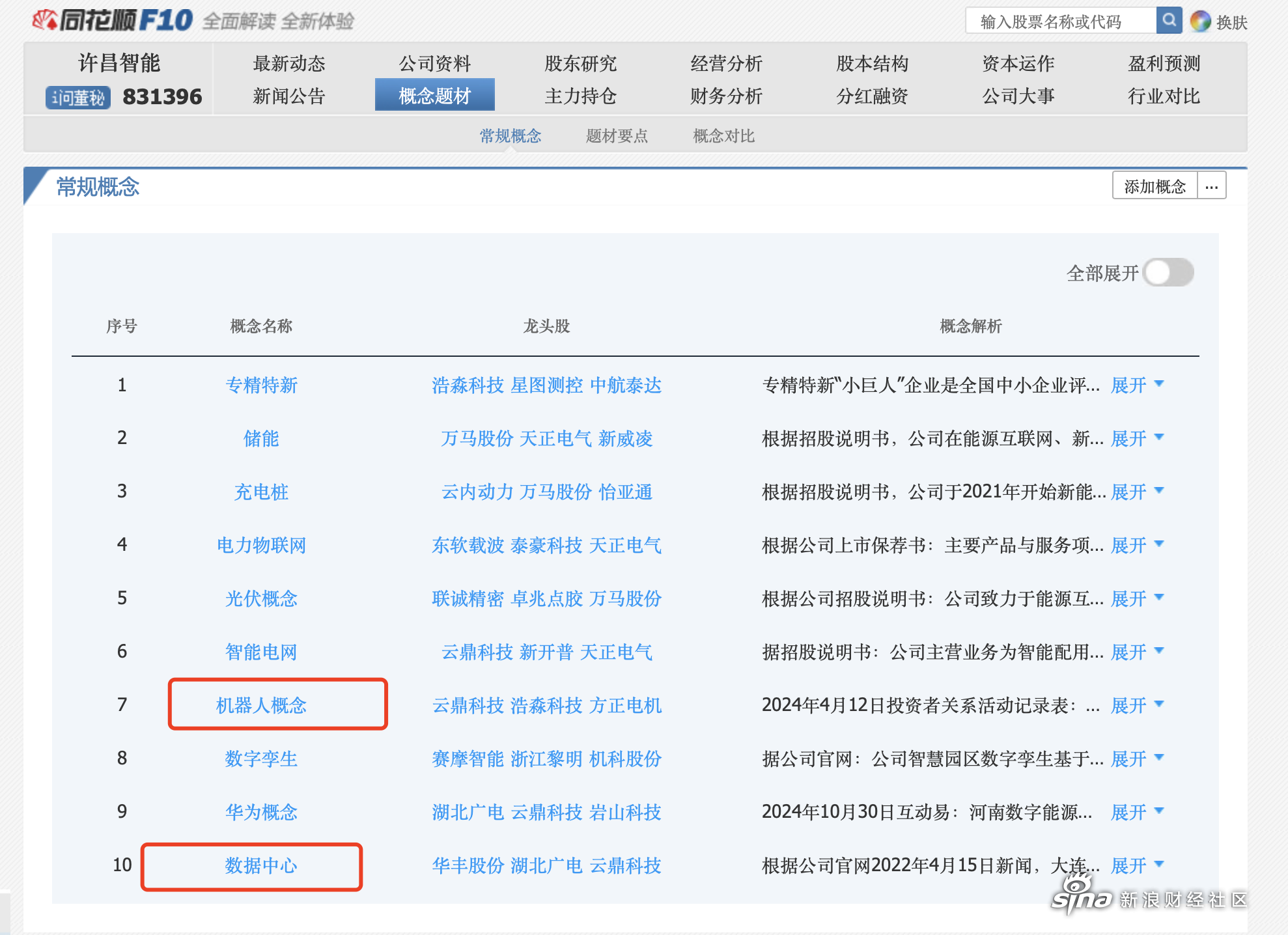Viewport: 1288px width, 935px height.
Task: Open leading stock 岩山科技
Action: 626,813
